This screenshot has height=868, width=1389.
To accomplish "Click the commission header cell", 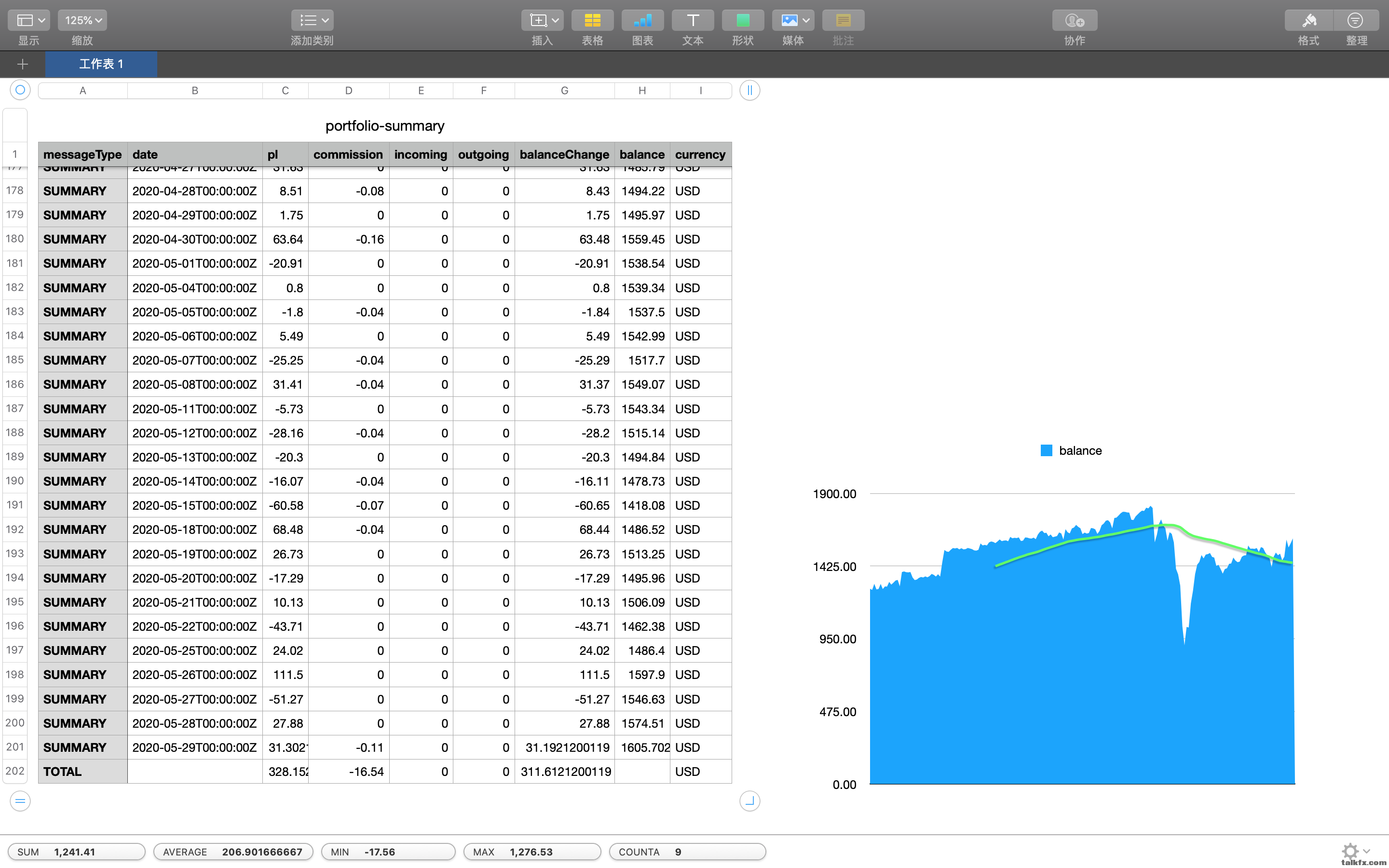I will 348,154.
